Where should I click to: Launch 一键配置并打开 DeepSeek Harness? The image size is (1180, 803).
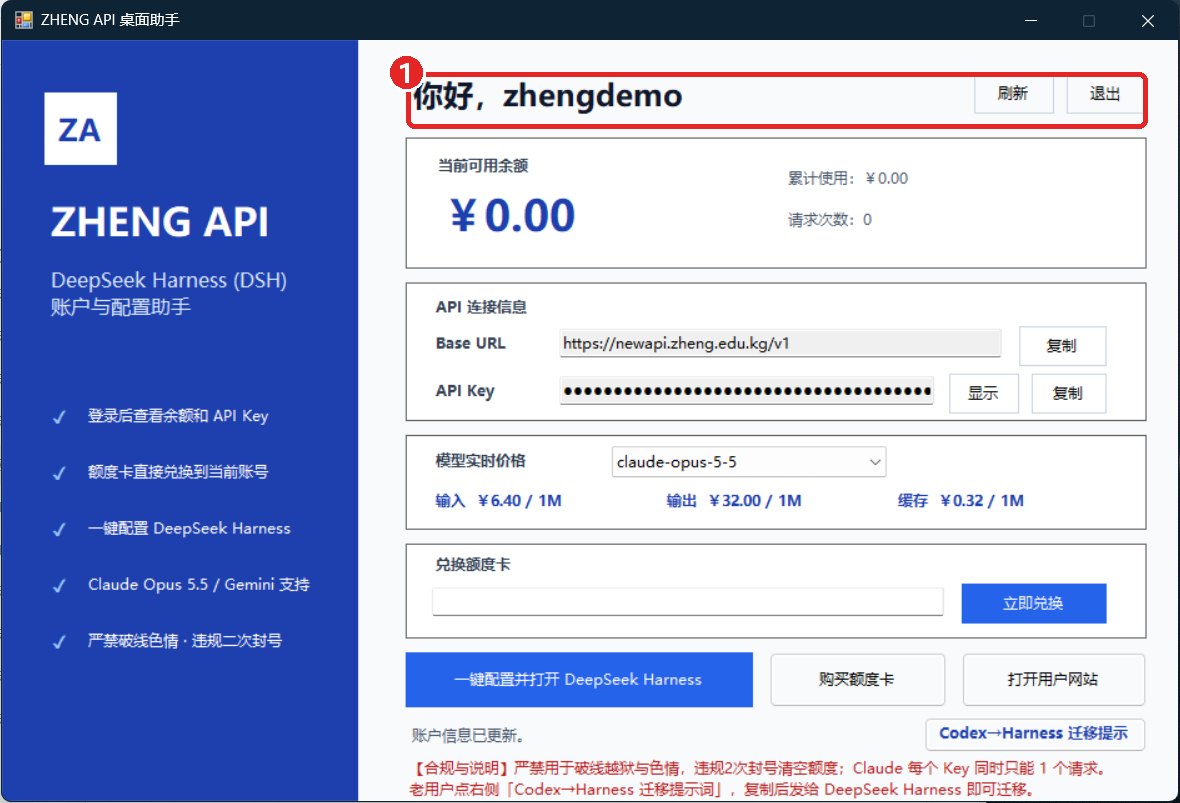[x=579, y=680]
